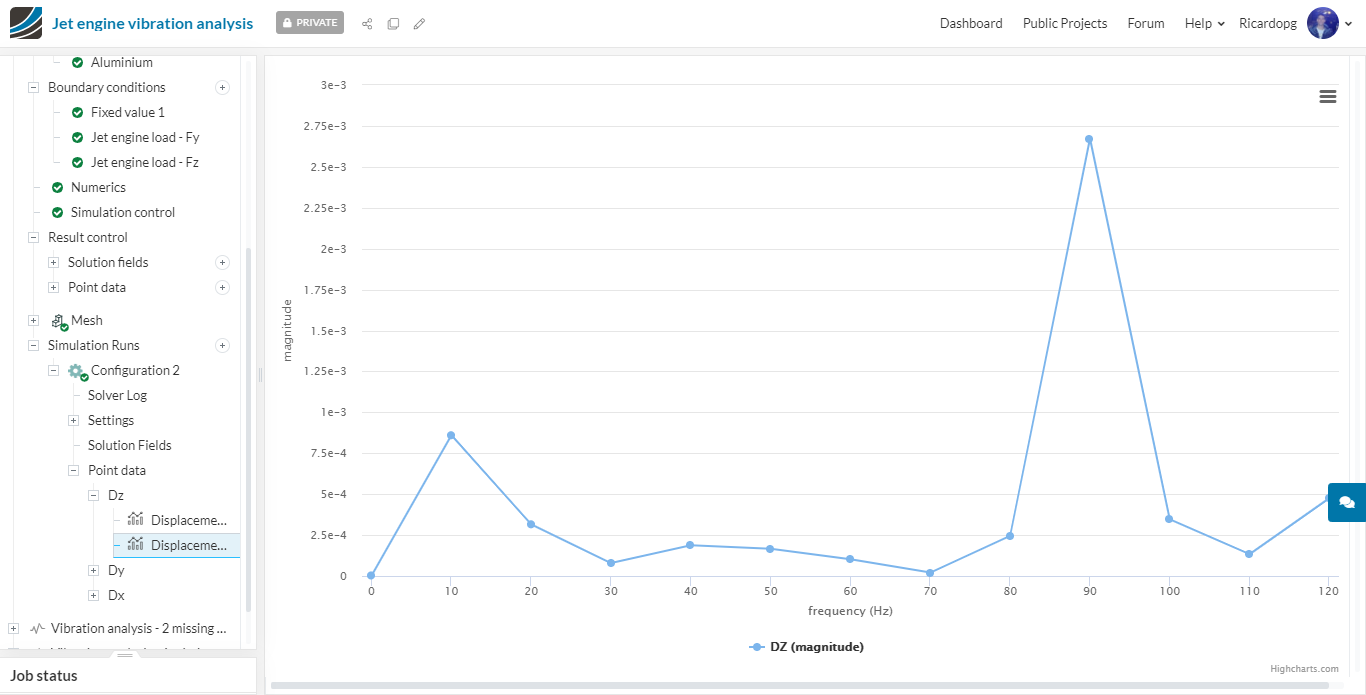Expand the Dx node
This screenshot has height=695, width=1366.
pyautogui.click(x=93, y=595)
